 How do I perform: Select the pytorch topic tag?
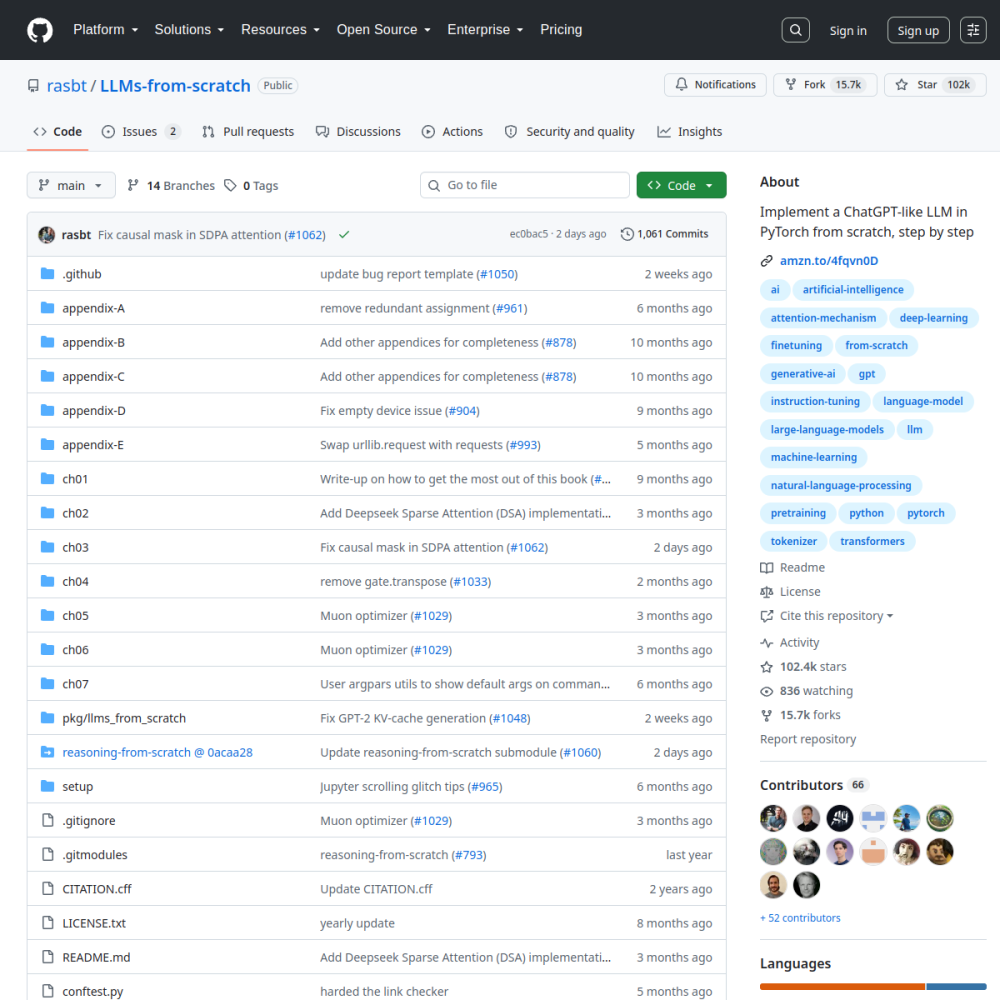925,513
